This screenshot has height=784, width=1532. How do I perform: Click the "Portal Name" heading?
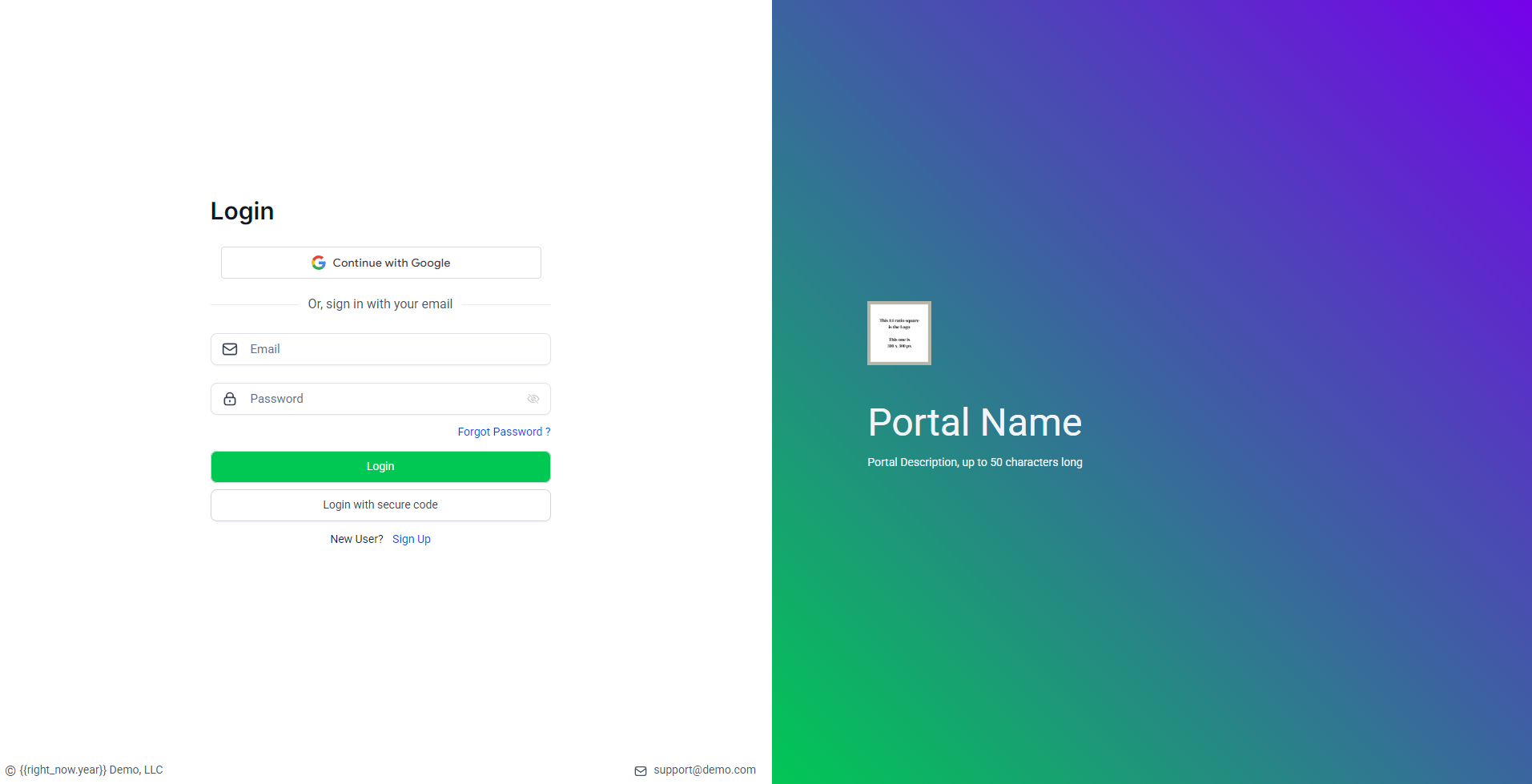975,422
